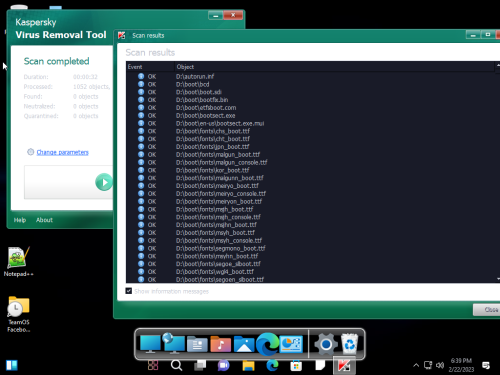
Task: Click scrollbar down arrow in results list
Action: click(498, 279)
